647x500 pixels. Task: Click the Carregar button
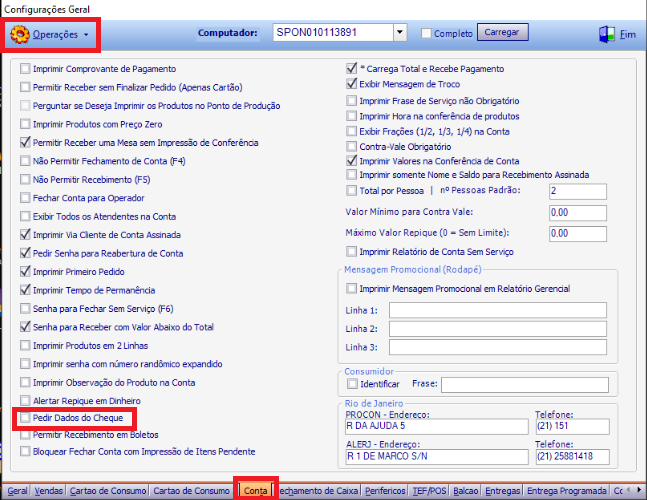tap(502, 32)
